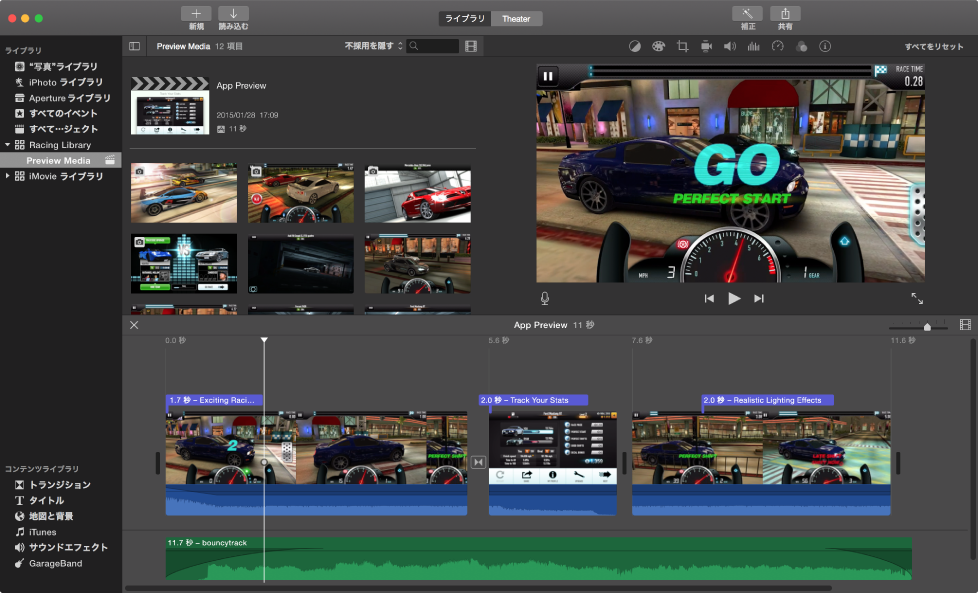Click the first timeline clip's audio waveform
The image size is (980, 594).
point(316,500)
